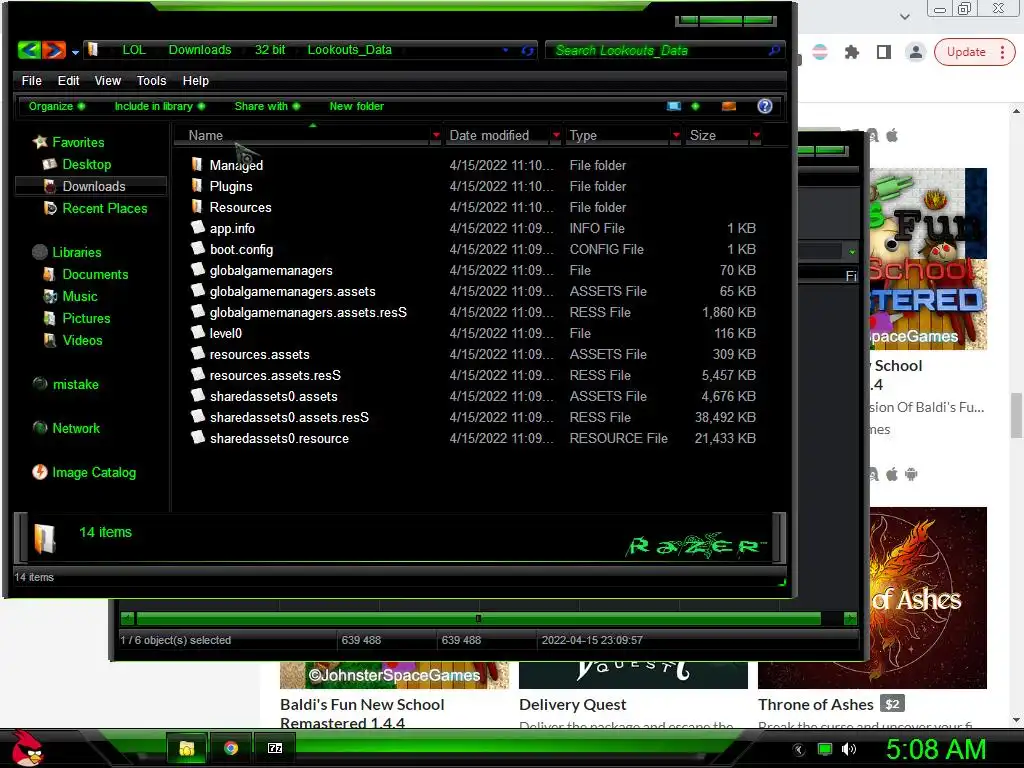This screenshot has height=768, width=1024.
Task: Open the Type column filter dropdown
Action: point(676,135)
